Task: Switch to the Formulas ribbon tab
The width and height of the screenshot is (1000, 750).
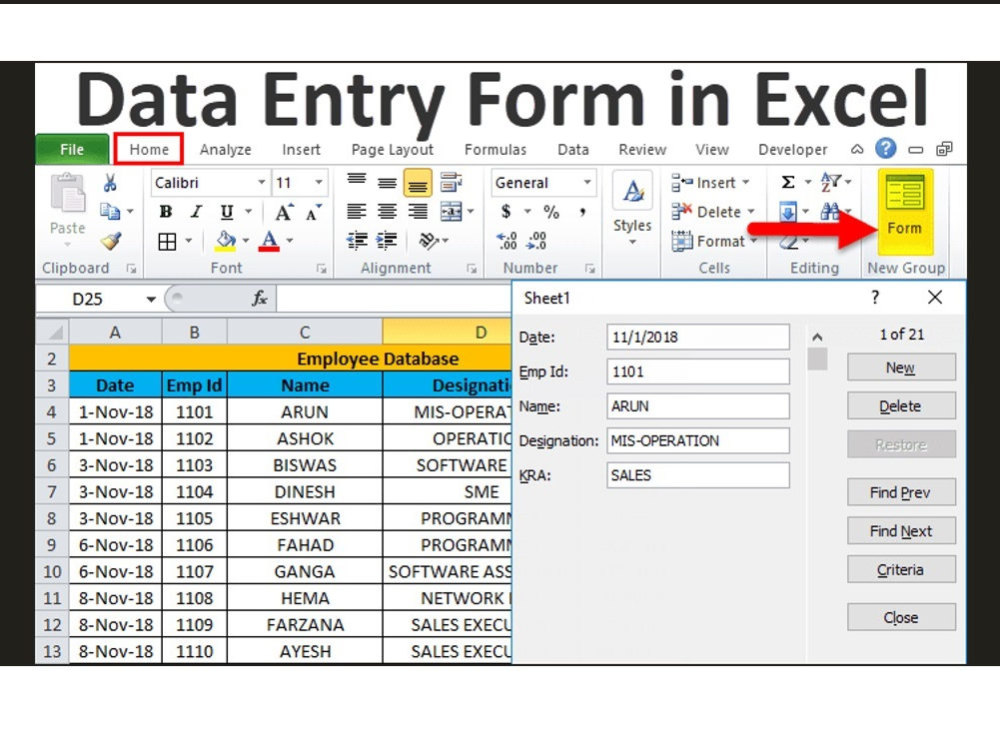Action: [x=496, y=149]
